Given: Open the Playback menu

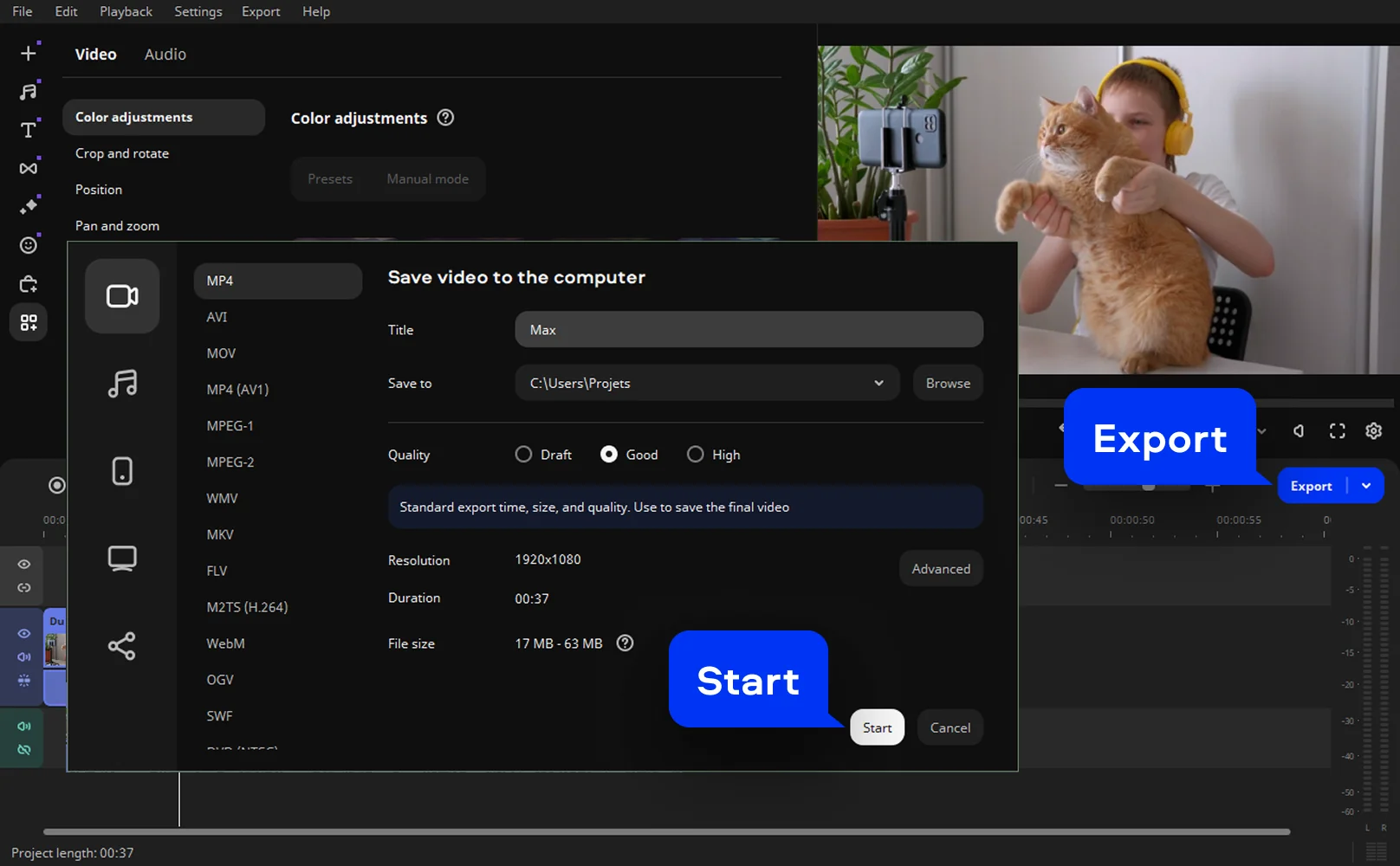Looking at the screenshot, I should [x=126, y=11].
